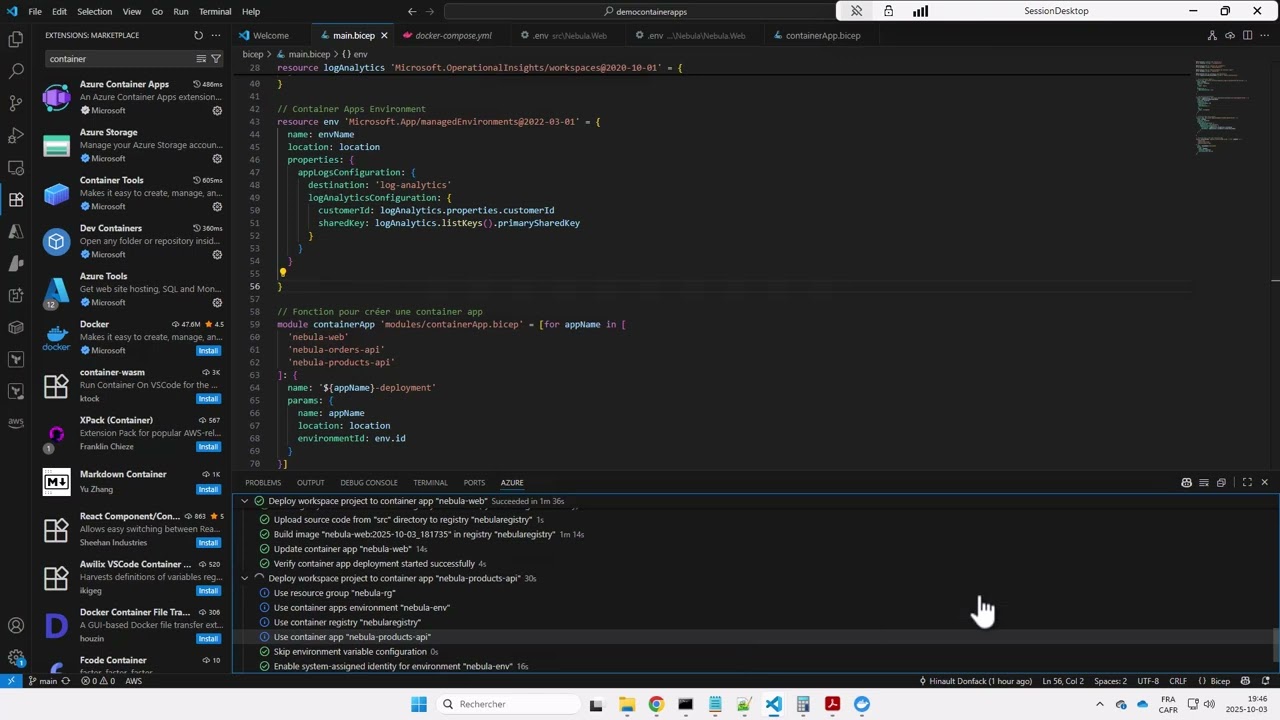This screenshot has width=1280, height=720.
Task: Split the editor to the right
Action: click(x=1247, y=35)
